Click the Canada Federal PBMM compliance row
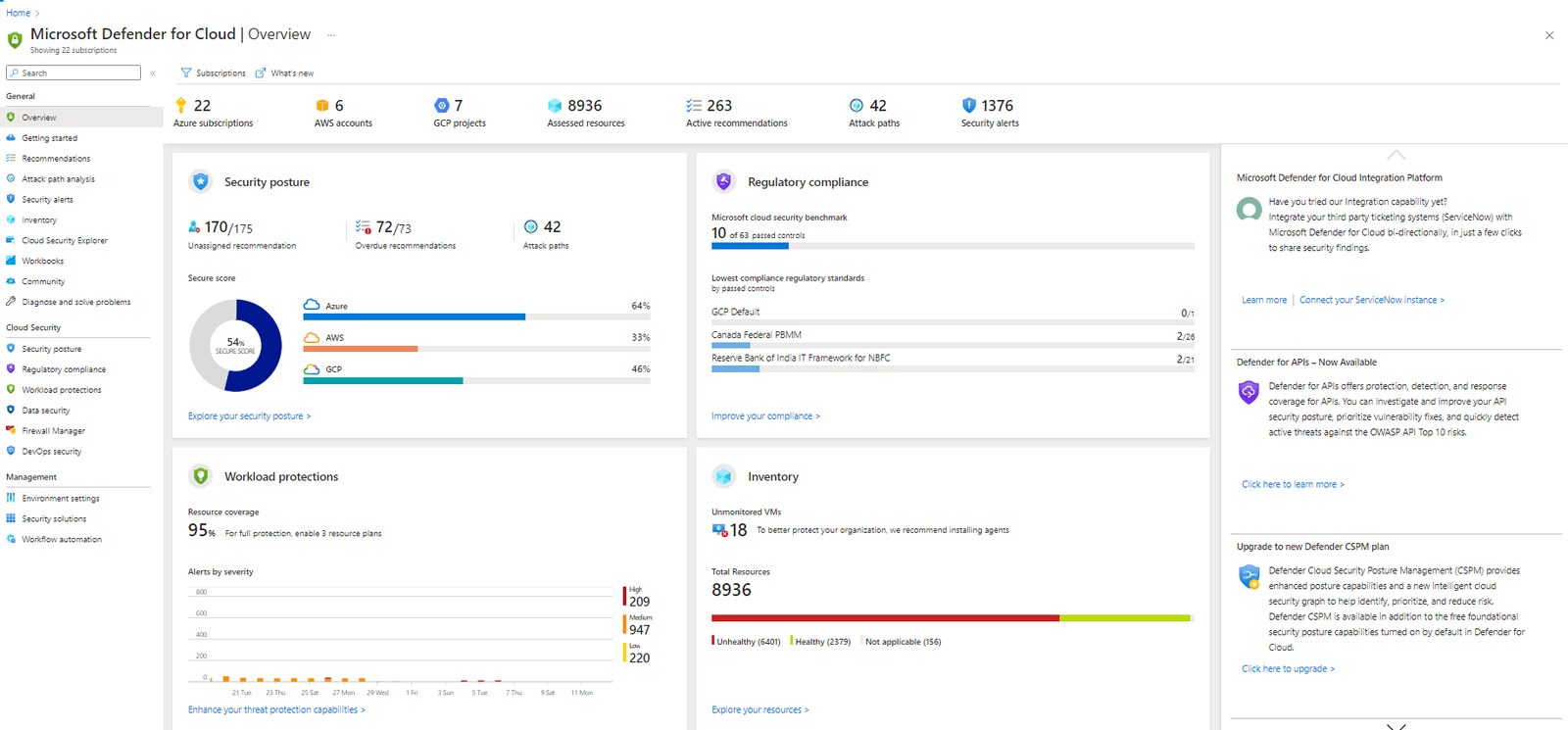1568x730 pixels. (953, 339)
